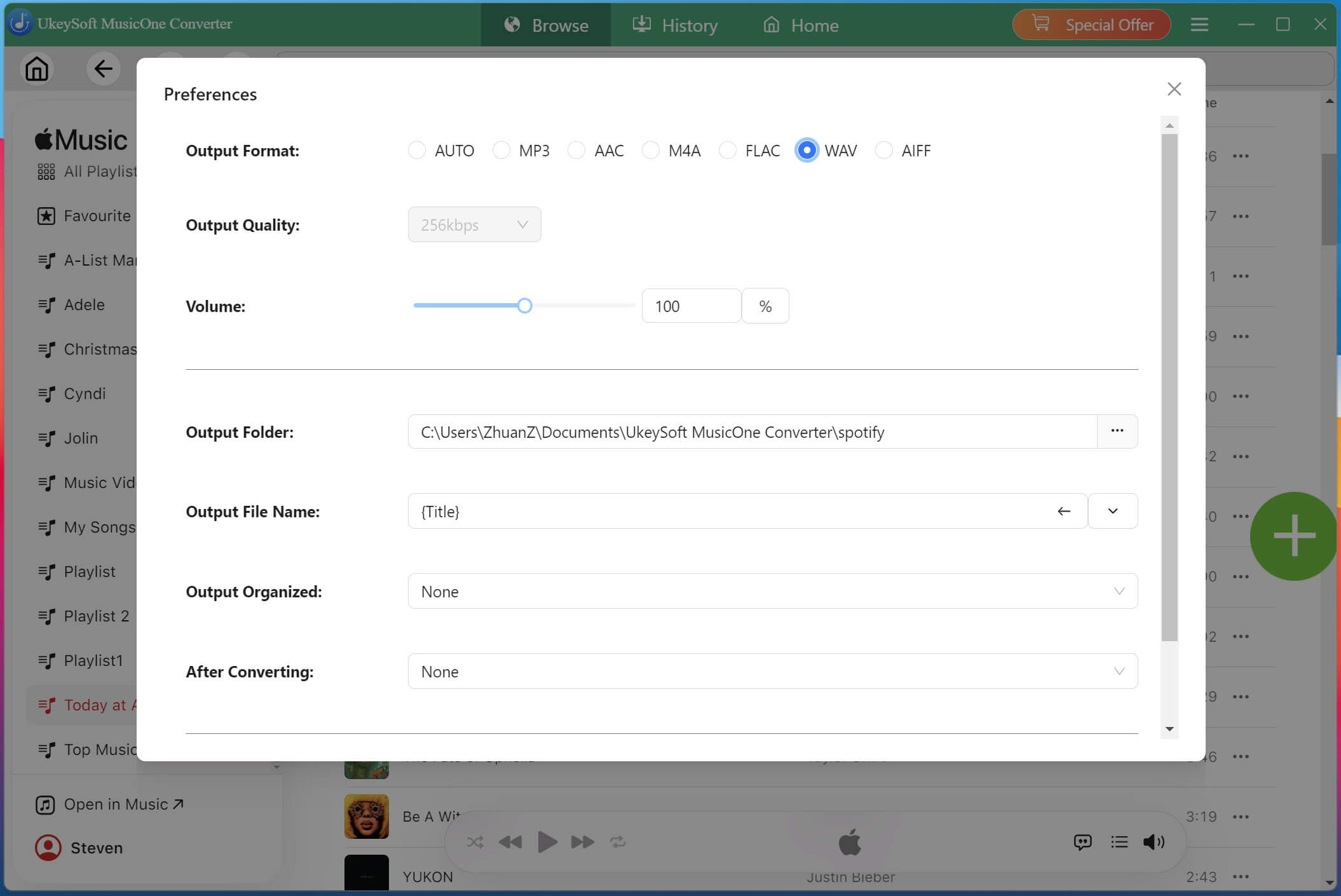Click the Preferences scrollbar thumb
Viewport: 1341px width, 896px height.
pyautogui.click(x=1169, y=388)
